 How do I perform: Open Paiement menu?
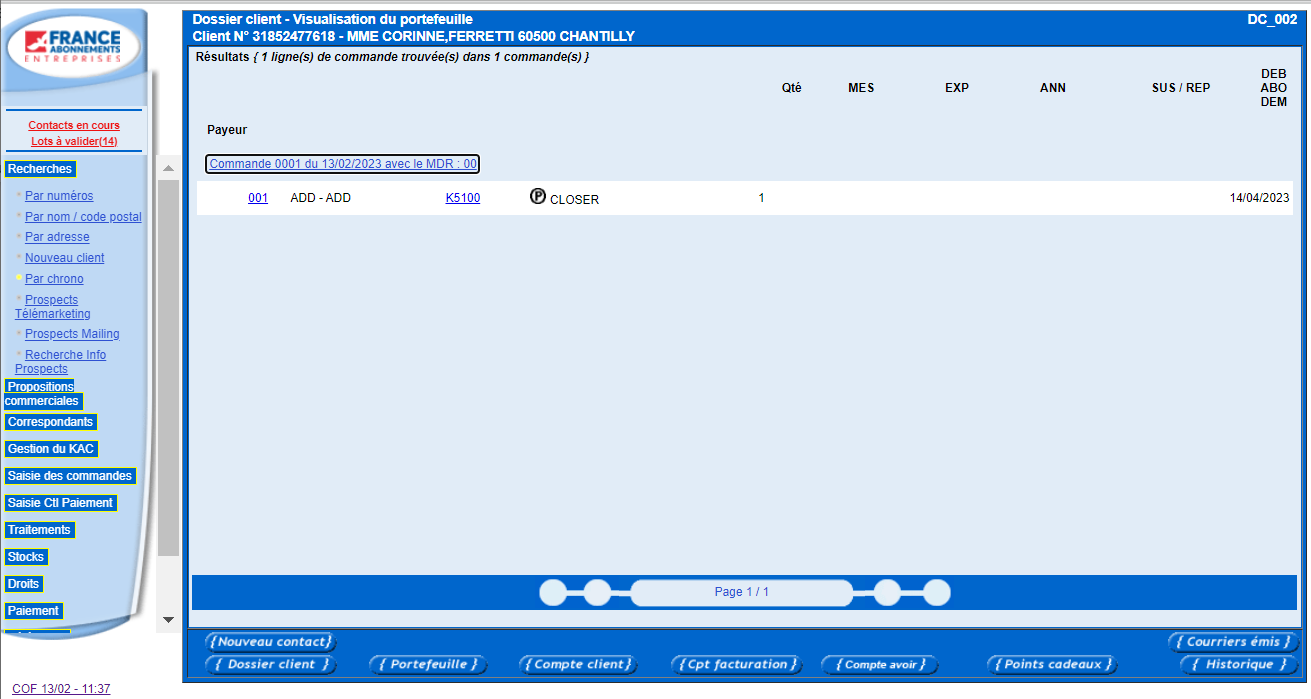(x=33, y=611)
